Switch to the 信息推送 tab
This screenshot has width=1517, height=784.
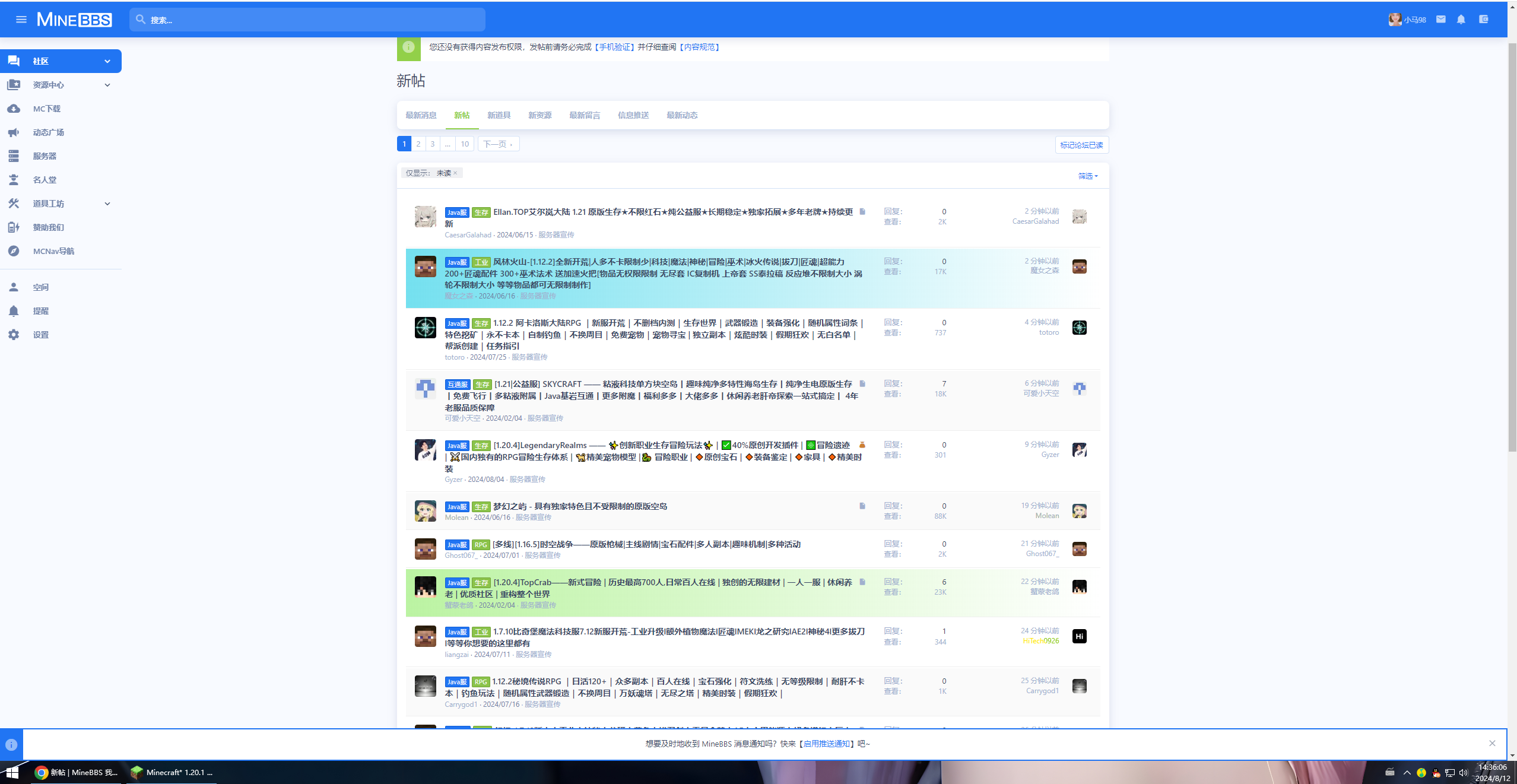pyautogui.click(x=633, y=115)
